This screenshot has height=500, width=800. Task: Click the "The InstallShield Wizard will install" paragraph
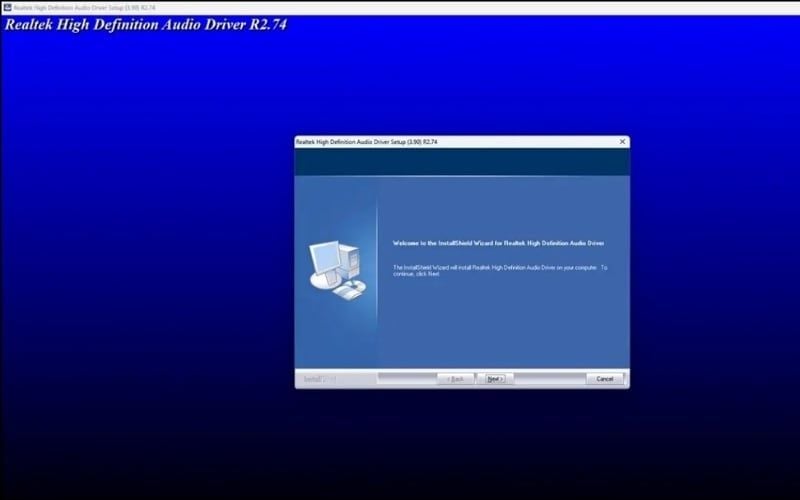[x=500, y=270]
